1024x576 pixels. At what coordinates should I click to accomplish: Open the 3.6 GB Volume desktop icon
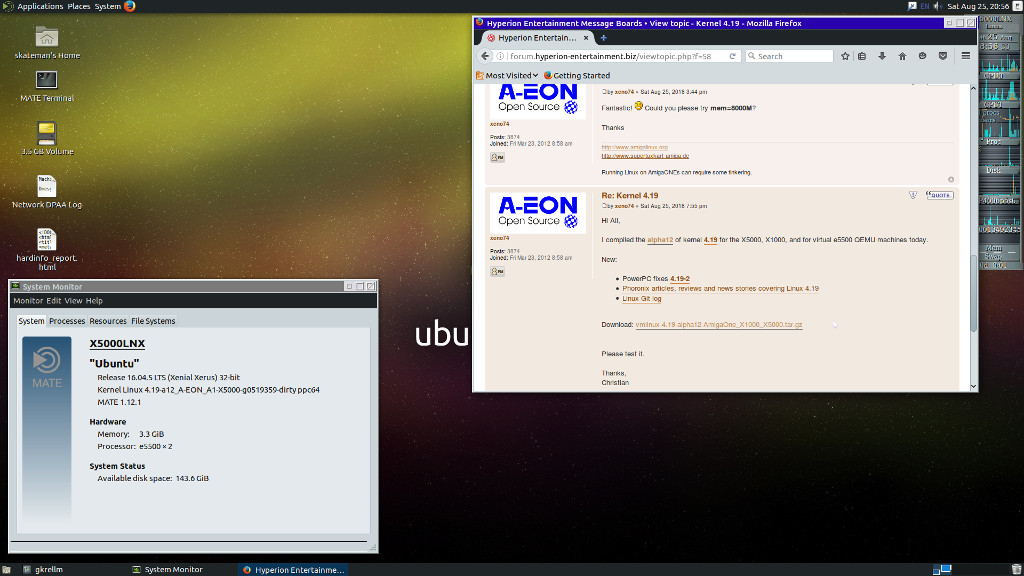coord(46,133)
